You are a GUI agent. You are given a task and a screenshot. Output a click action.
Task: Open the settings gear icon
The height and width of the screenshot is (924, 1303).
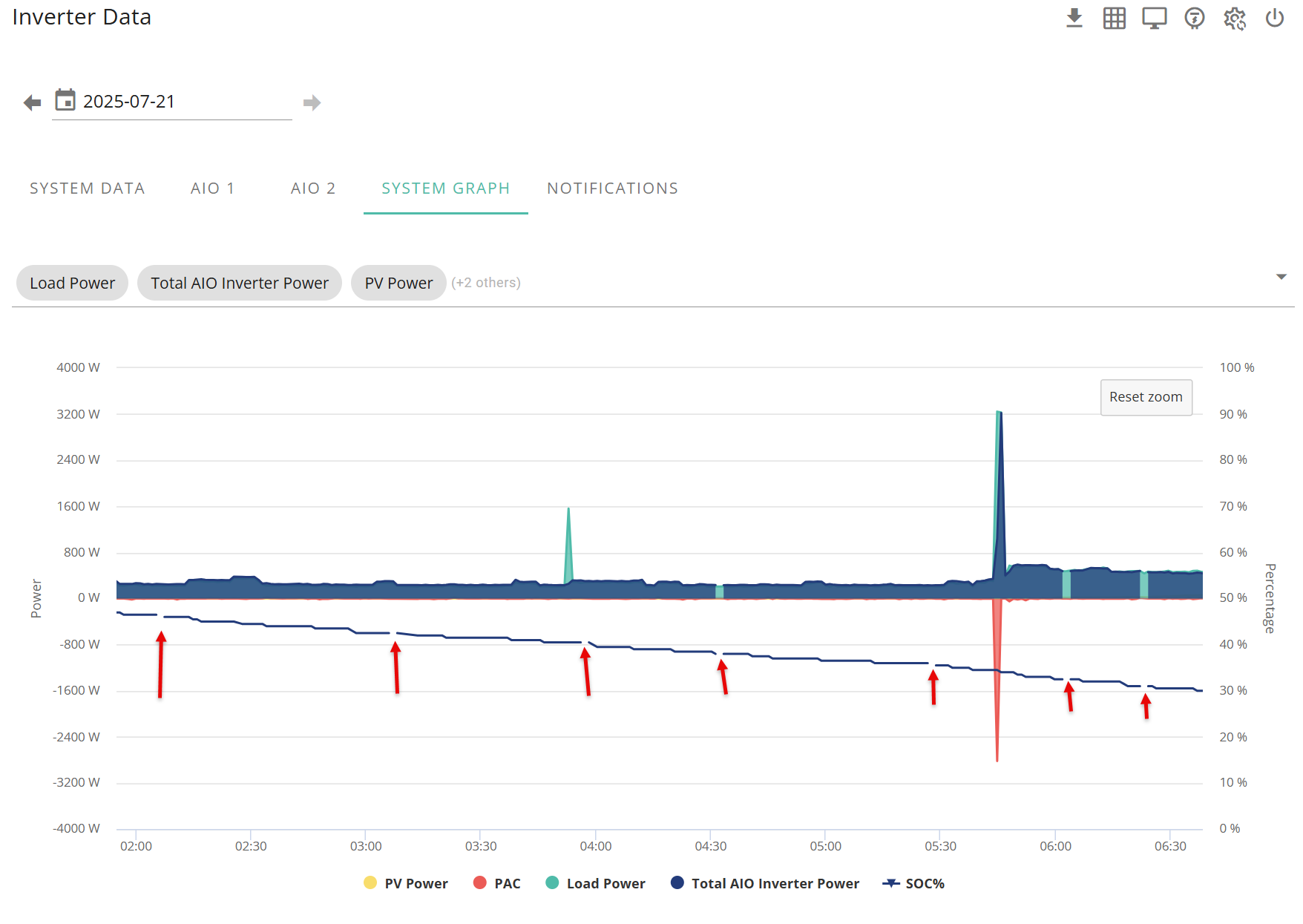click(x=1234, y=18)
